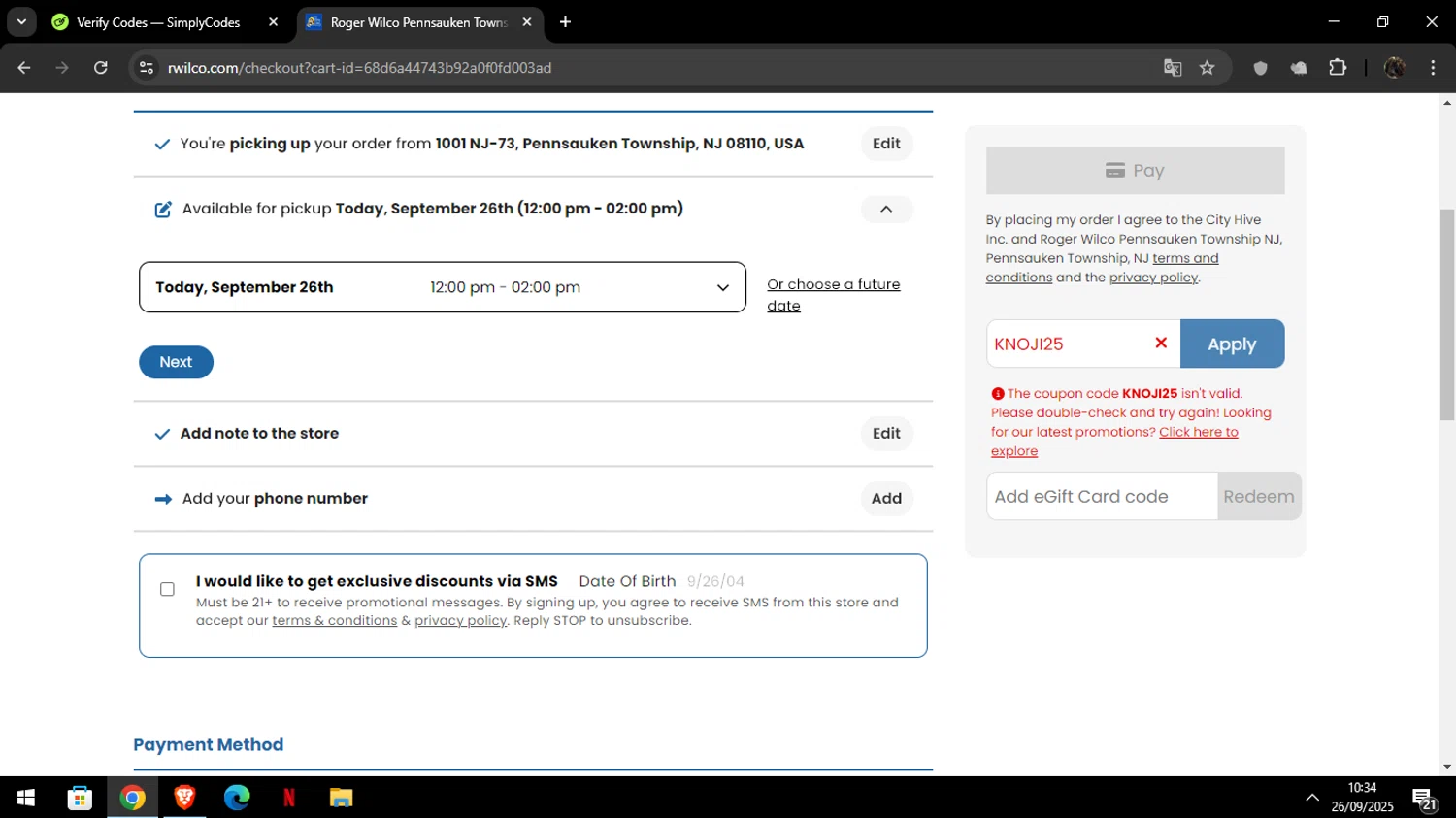Click the Date Of Birth field
The width and height of the screenshot is (1456, 818).
pyautogui.click(x=715, y=581)
